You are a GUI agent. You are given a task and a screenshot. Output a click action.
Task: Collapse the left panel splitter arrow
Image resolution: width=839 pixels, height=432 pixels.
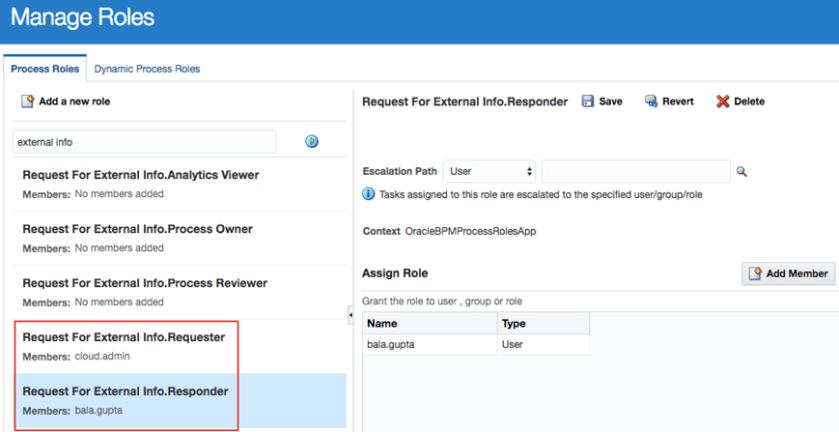tap(351, 315)
